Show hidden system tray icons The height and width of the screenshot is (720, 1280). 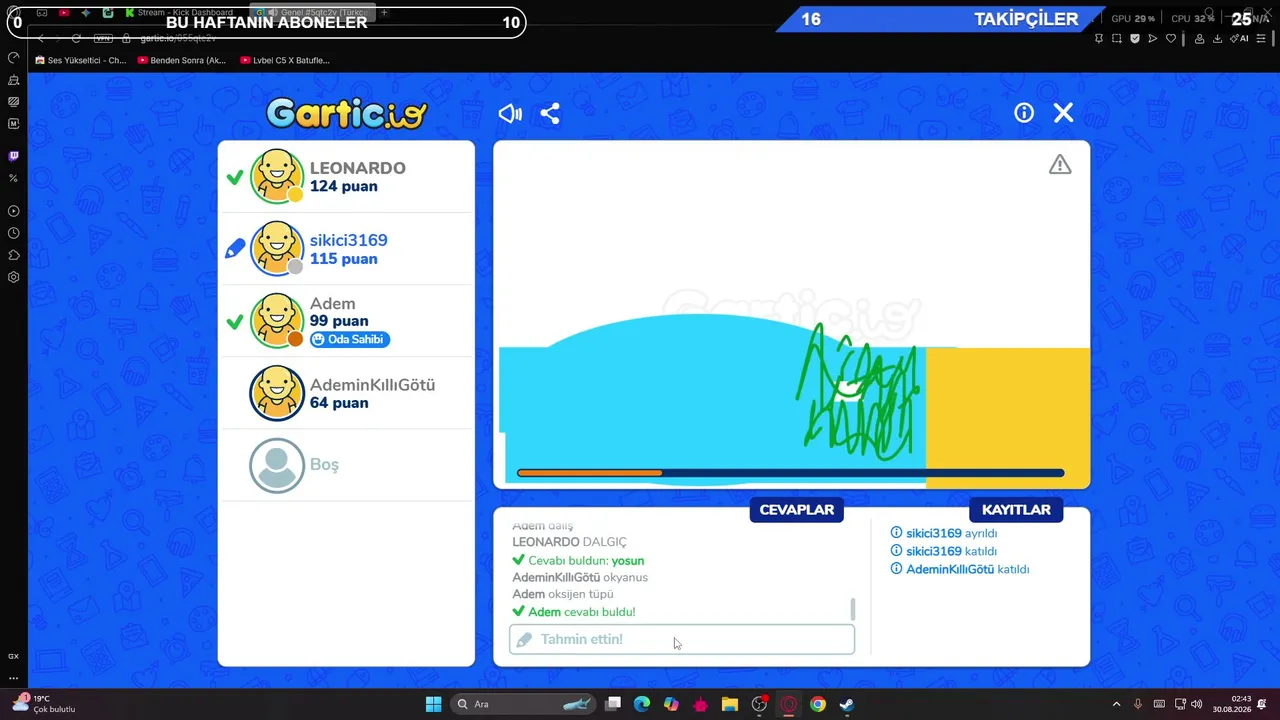coord(1116,704)
